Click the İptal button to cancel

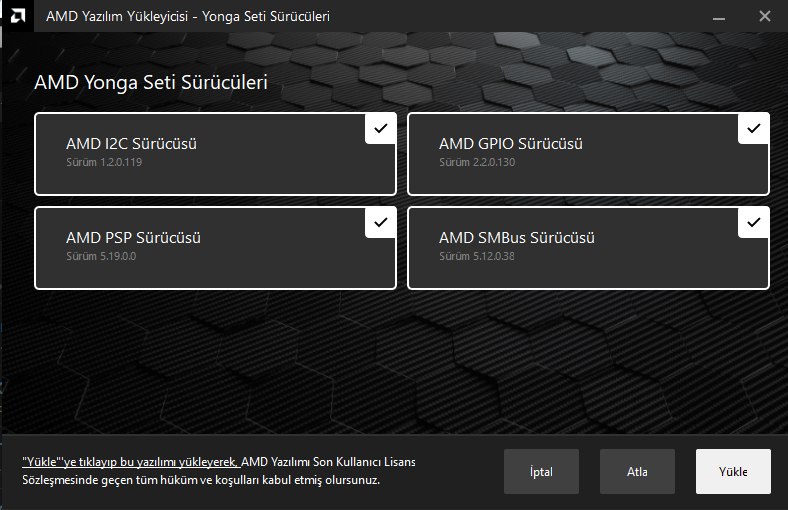click(x=541, y=471)
